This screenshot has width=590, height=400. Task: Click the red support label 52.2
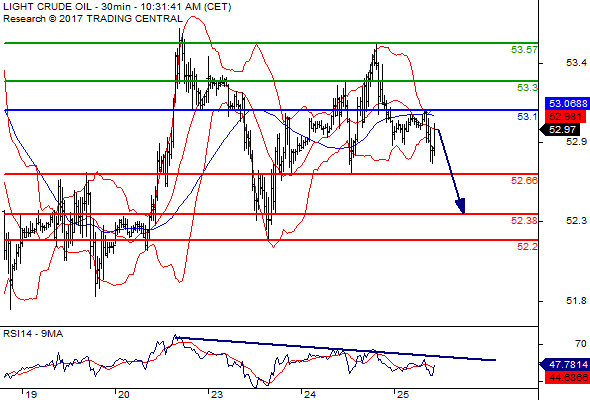(x=527, y=247)
